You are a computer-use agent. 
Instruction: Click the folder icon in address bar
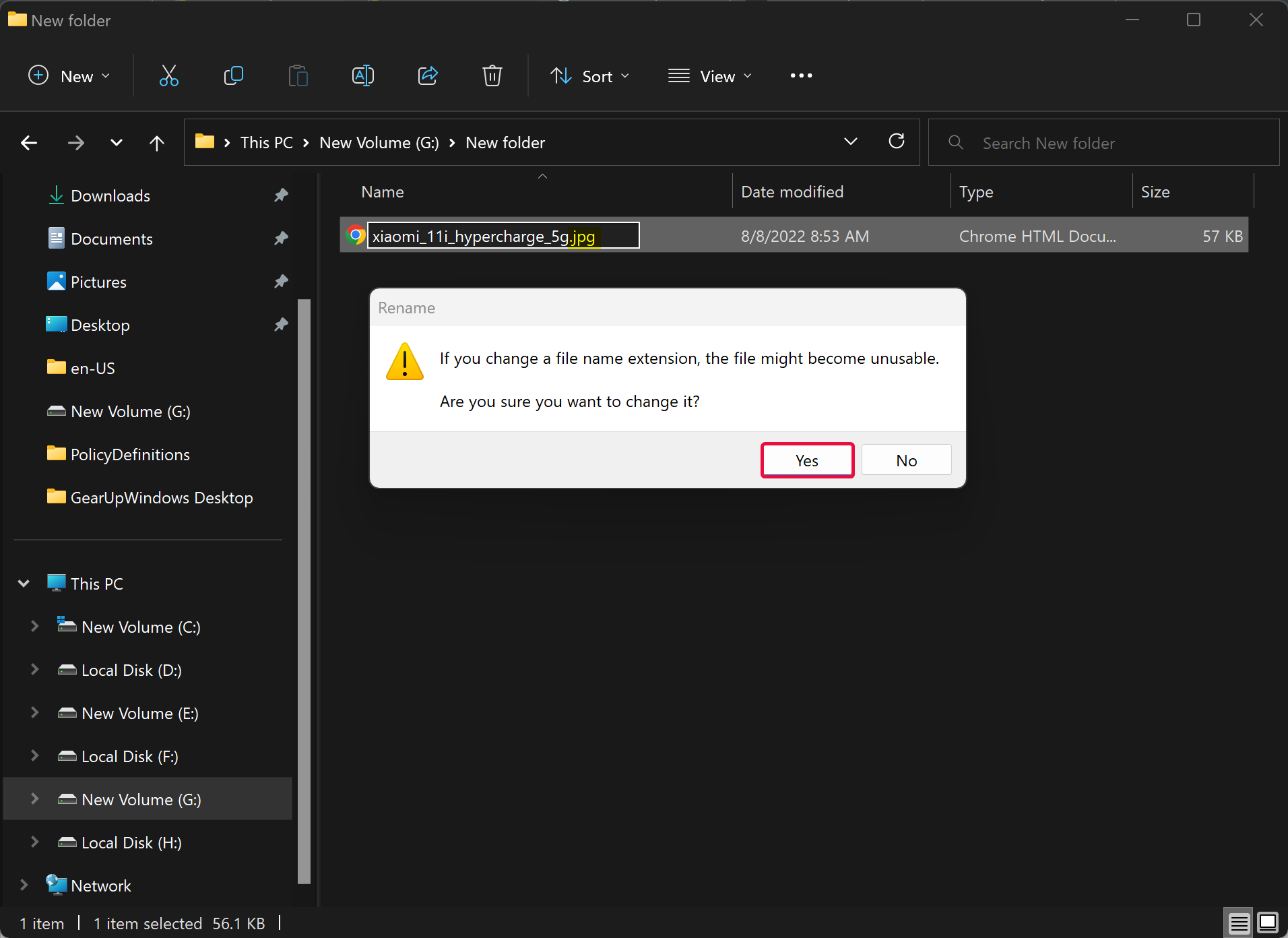point(205,142)
